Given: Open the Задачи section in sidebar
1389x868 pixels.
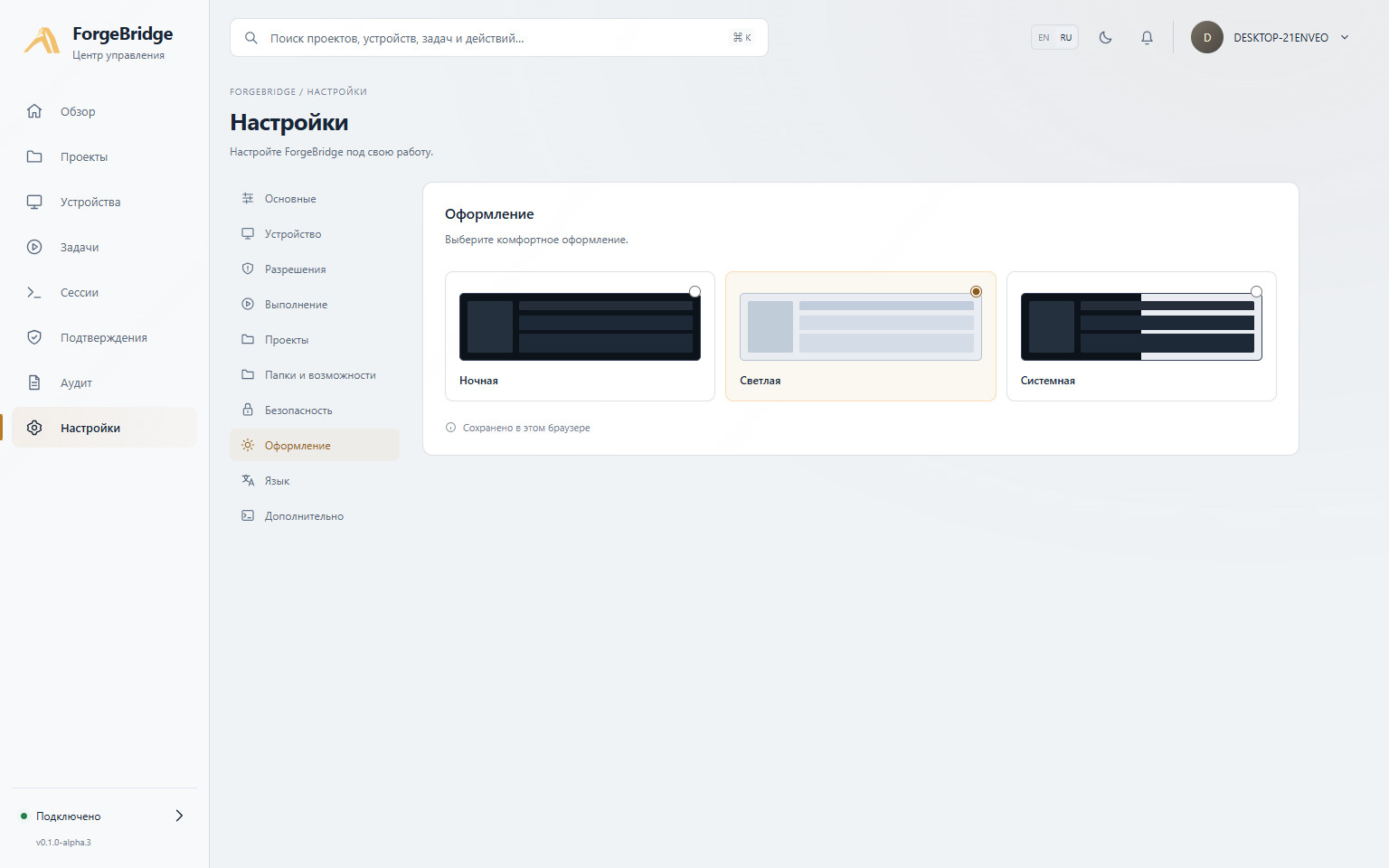Looking at the screenshot, I should pos(104,247).
